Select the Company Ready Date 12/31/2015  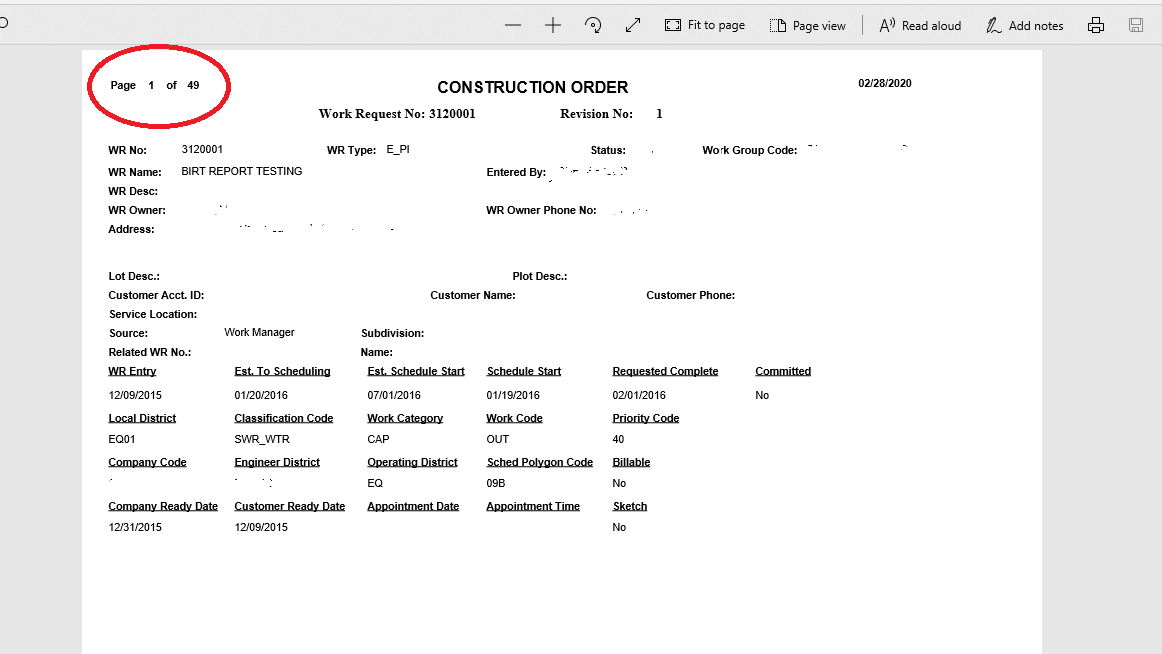[x=135, y=527]
